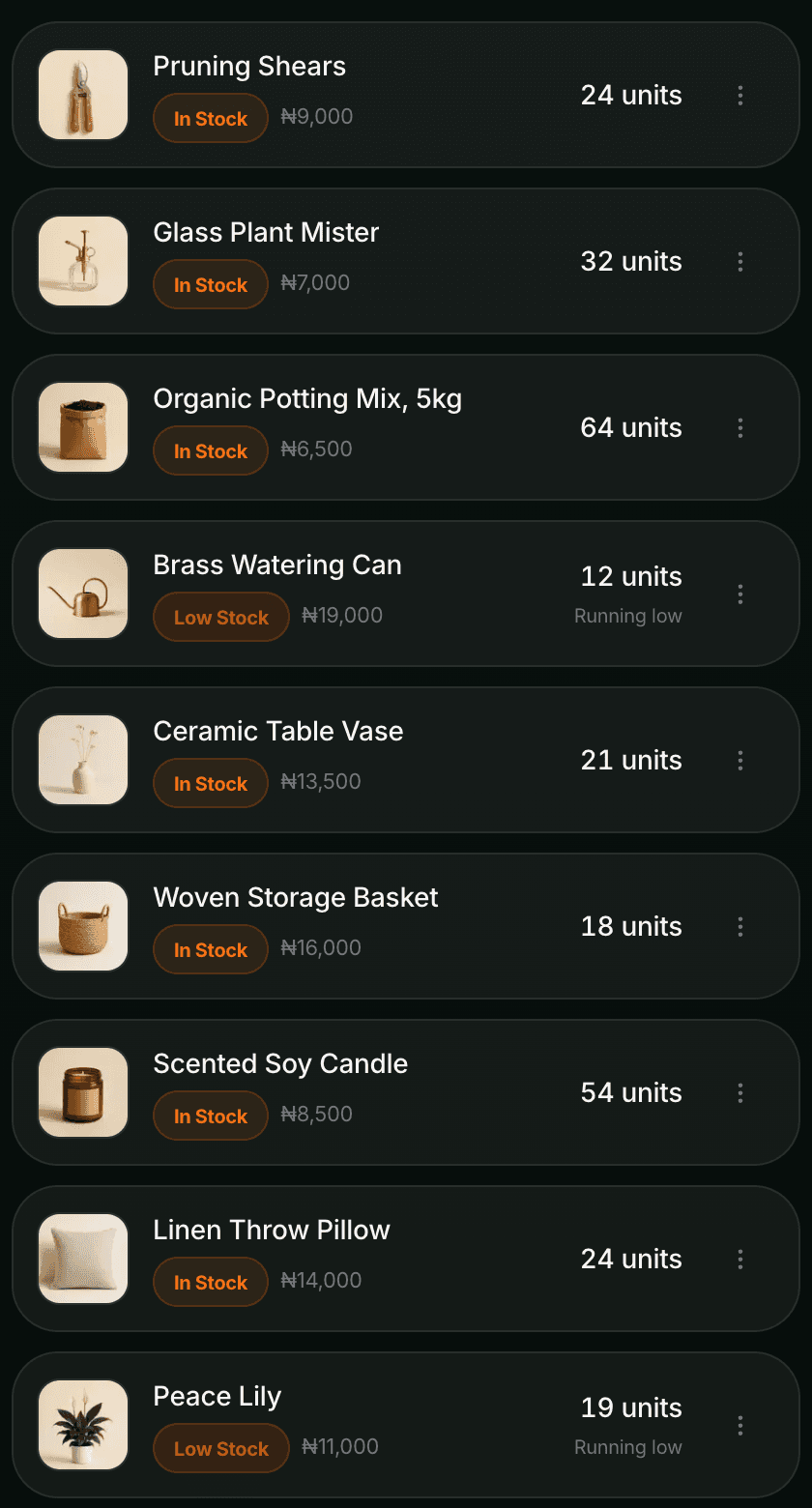Screen dimensions: 812x1508
Task: Open Linen Throw Pillow options menu
Action: tap(740, 1259)
